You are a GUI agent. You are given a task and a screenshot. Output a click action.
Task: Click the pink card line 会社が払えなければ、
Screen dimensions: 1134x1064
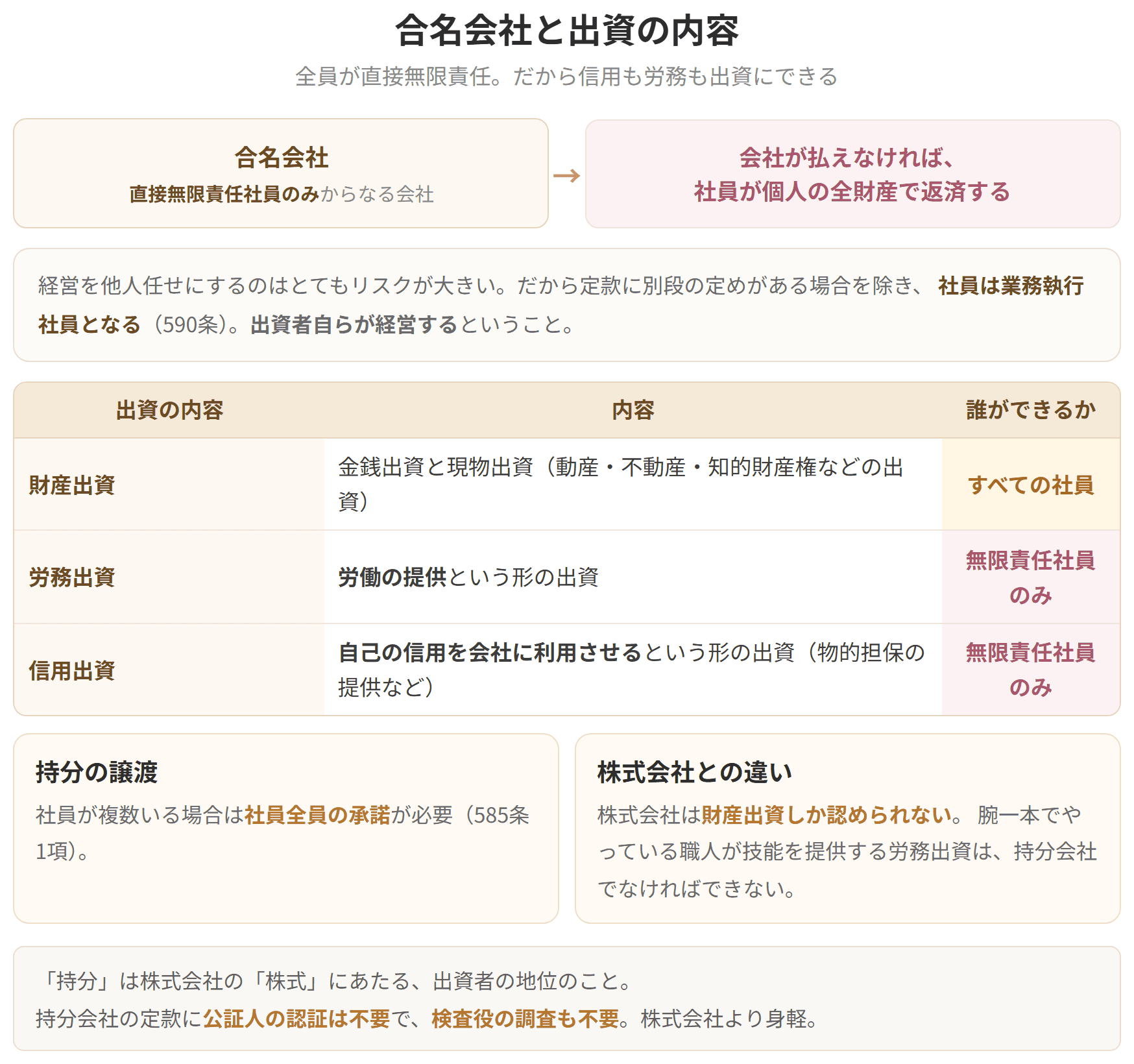847,158
